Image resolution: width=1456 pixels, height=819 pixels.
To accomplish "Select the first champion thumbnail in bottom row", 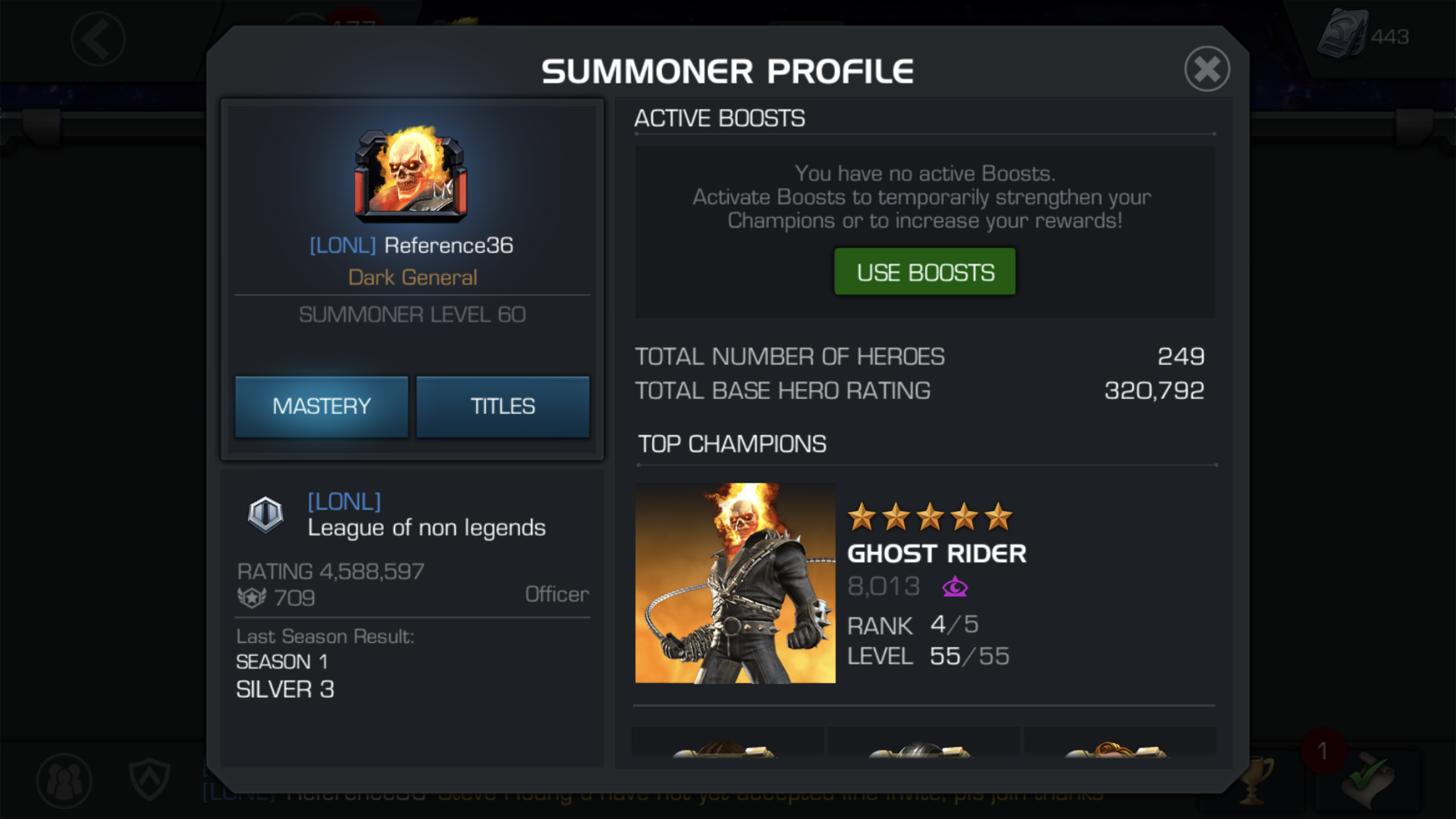I will 727,743.
